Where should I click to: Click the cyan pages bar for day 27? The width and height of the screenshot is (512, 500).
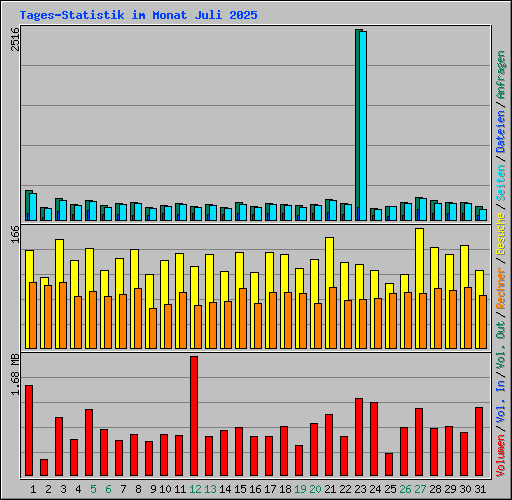(x=423, y=210)
